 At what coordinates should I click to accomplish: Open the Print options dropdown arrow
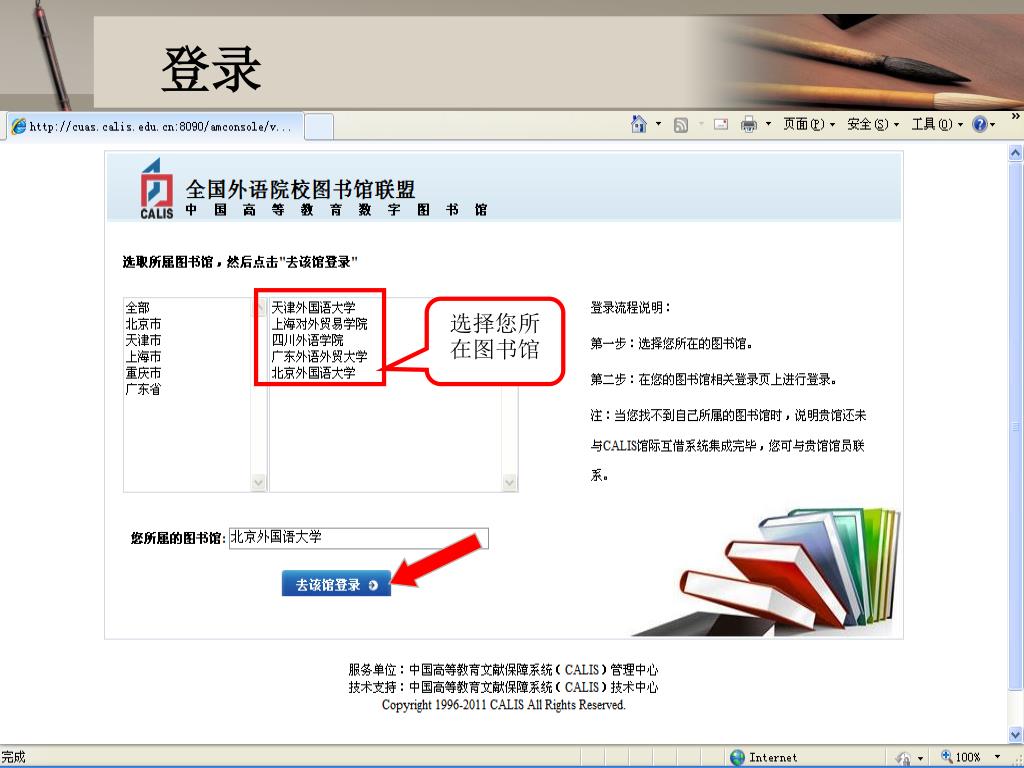(768, 124)
